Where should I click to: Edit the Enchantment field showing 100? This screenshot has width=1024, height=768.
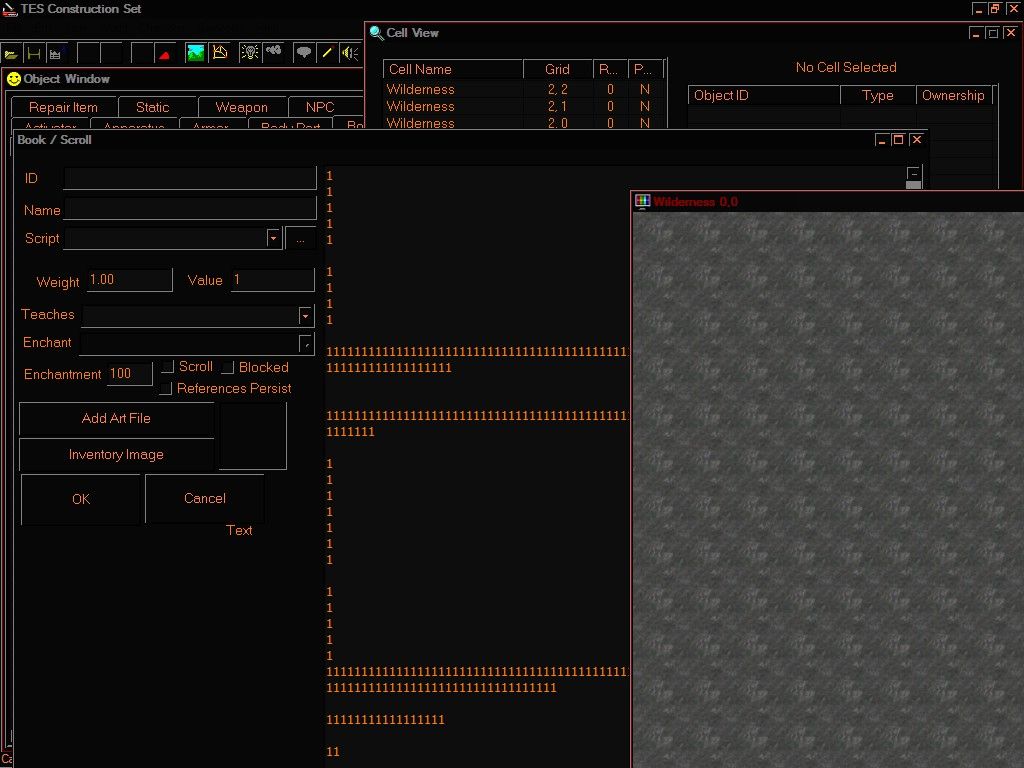(129, 374)
